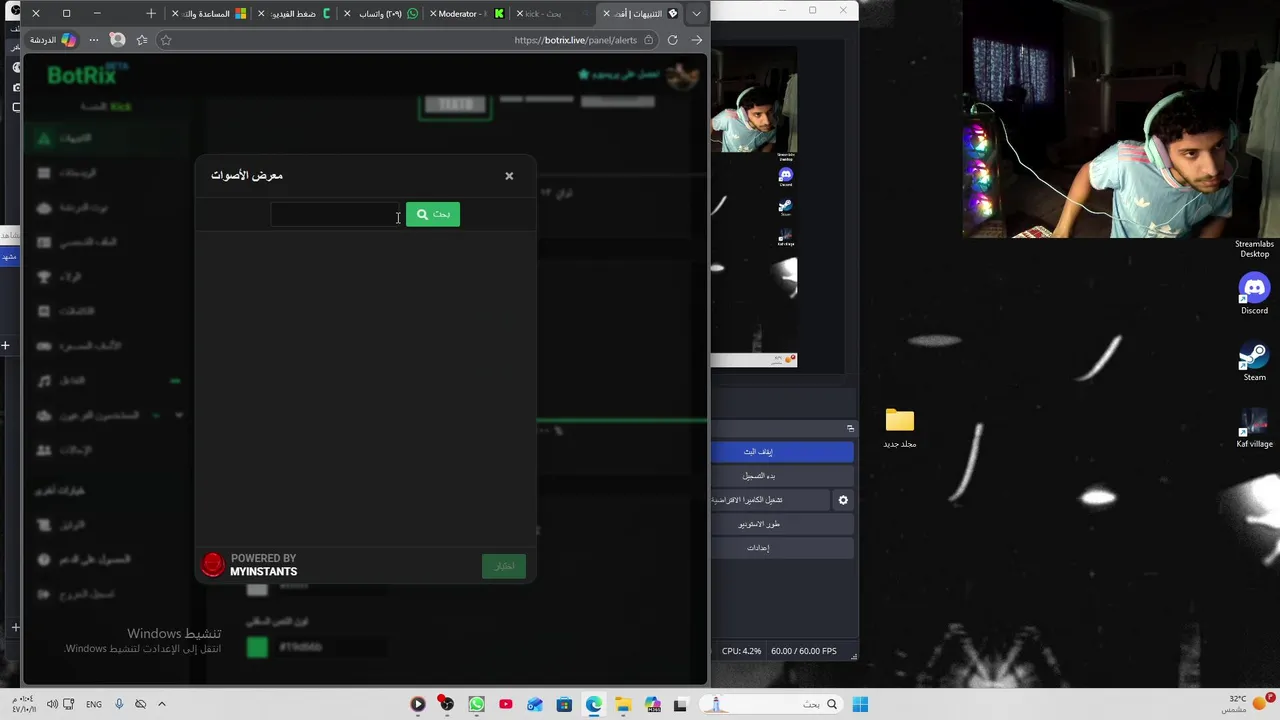Click the green color swatch #19d66b

pyautogui.click(x=257, y=647)
